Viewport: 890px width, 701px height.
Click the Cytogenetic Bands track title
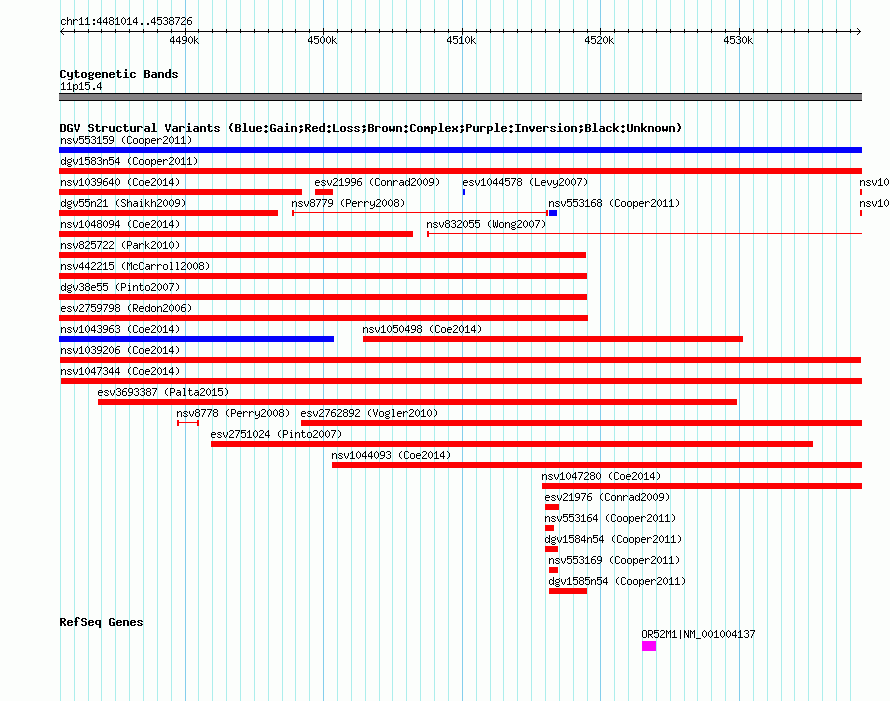coord(119,74)
